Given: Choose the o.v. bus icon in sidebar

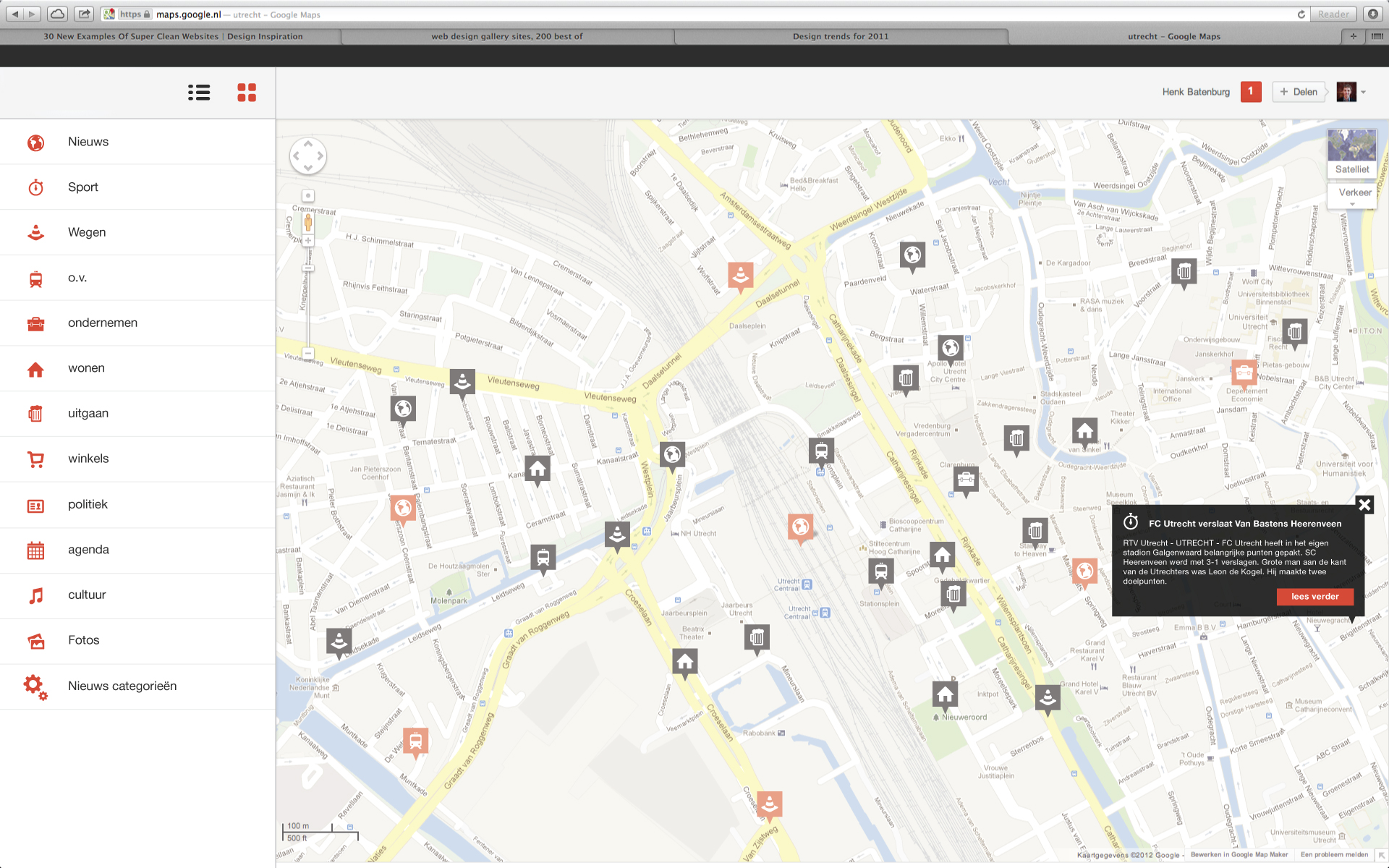Looking at the screenshot, I should [x=35, y=278].
